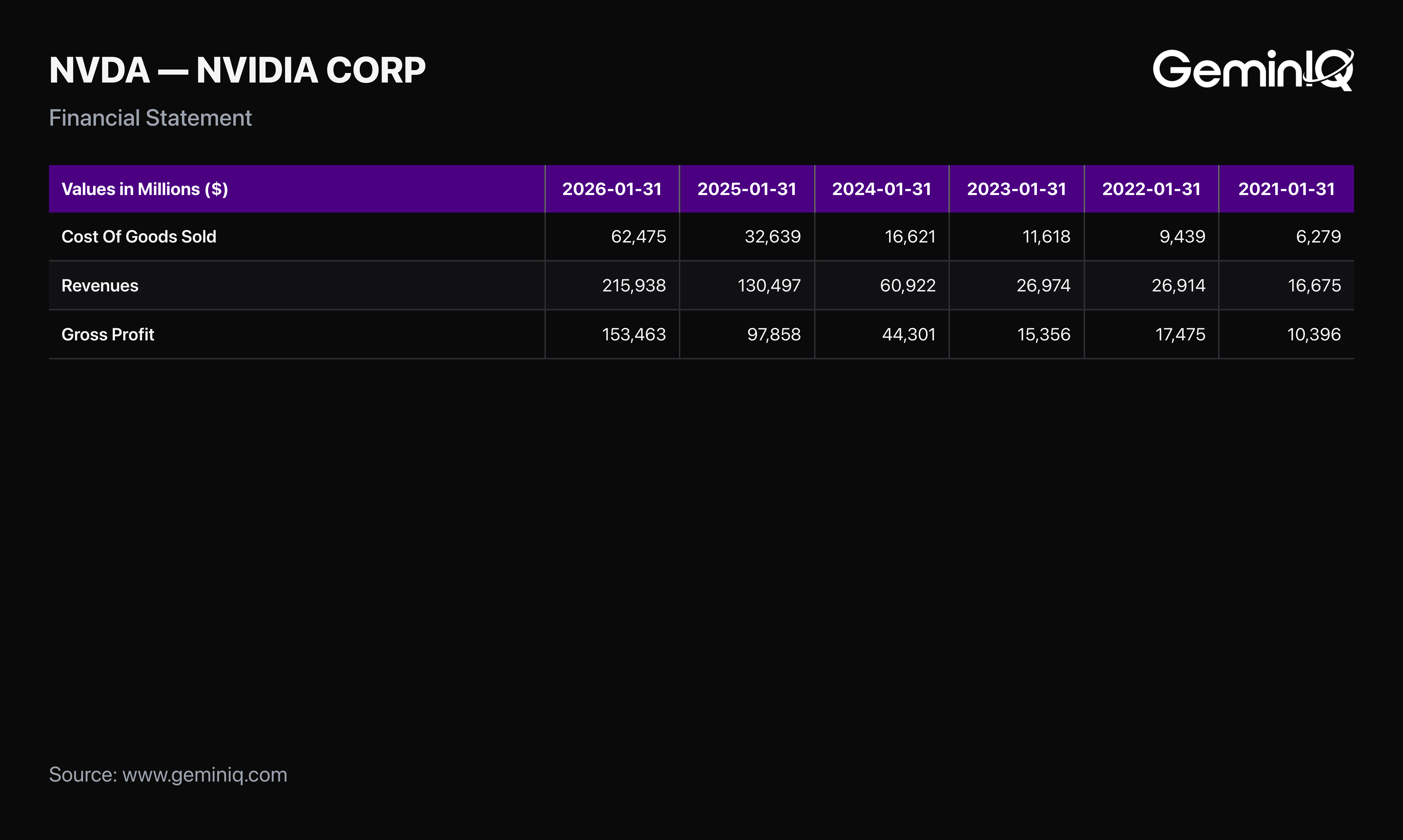
Task: Click gross profit value 15,356
Action: pos(1043,335)
